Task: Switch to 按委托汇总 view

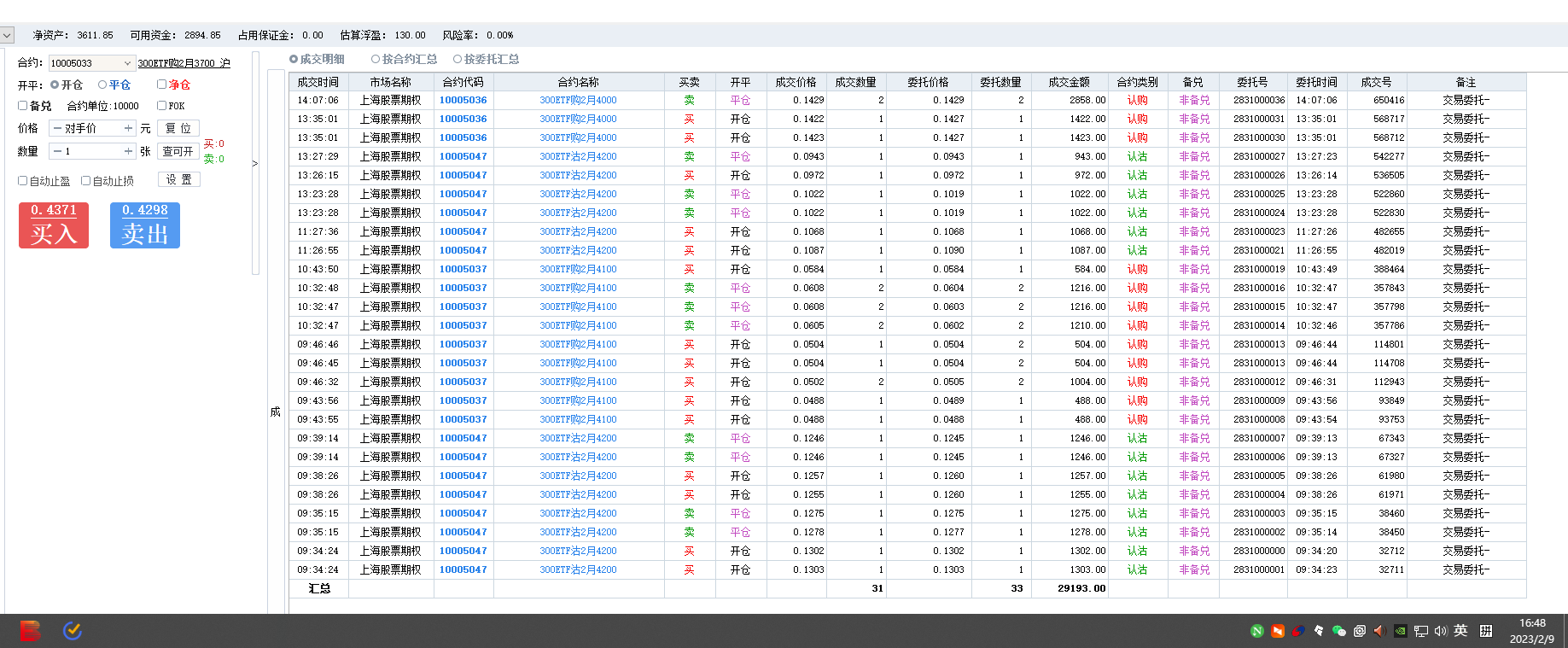Action: coord(458,59)
